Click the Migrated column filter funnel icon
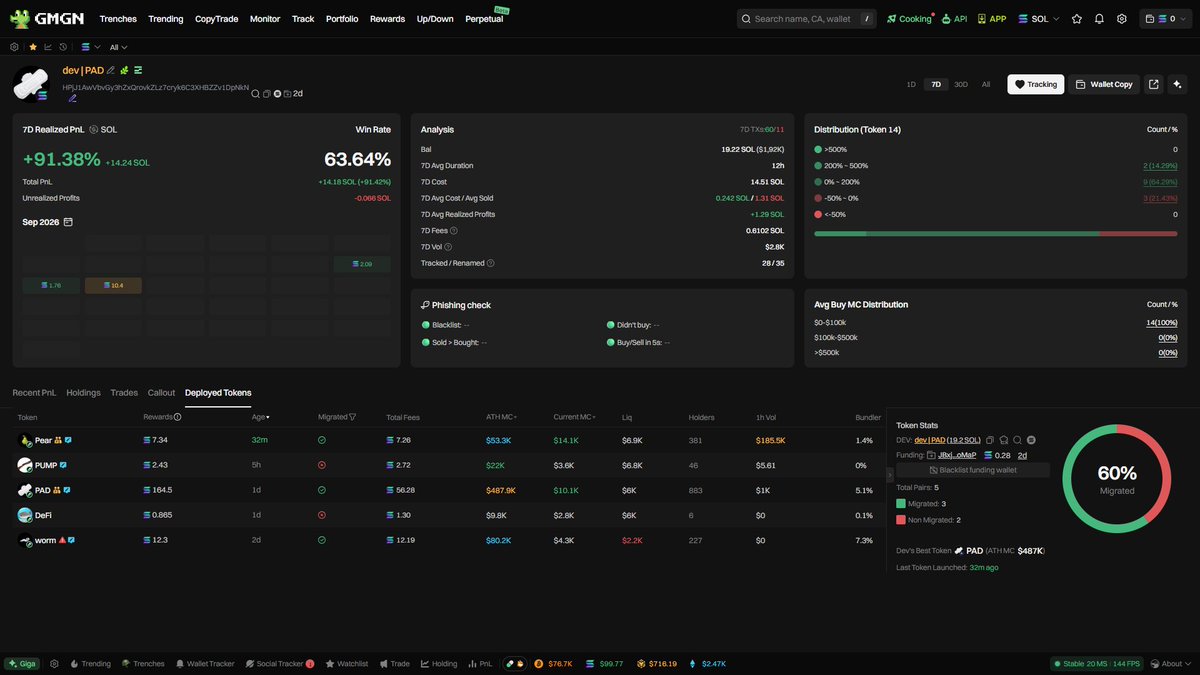Screen dimensions: 1200x675 point(353,417)
